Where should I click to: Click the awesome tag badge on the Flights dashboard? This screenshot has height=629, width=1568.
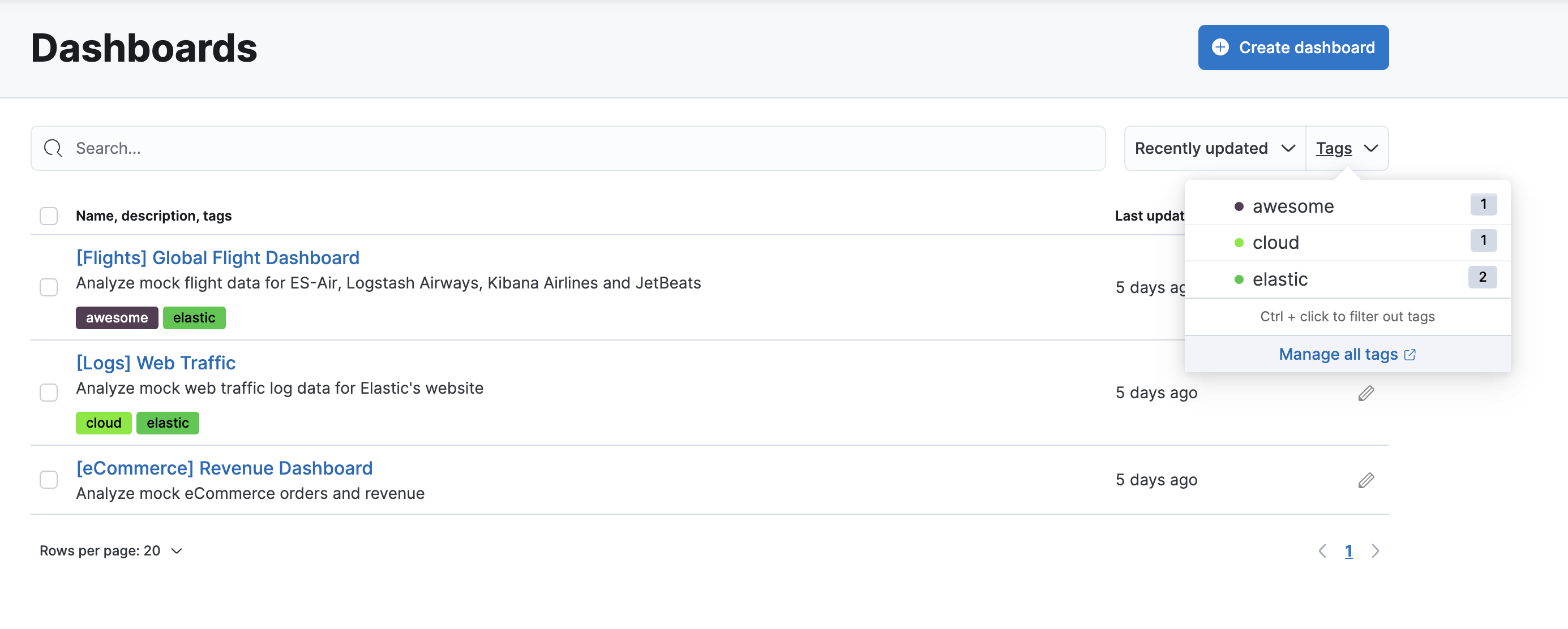coord(117,317)
